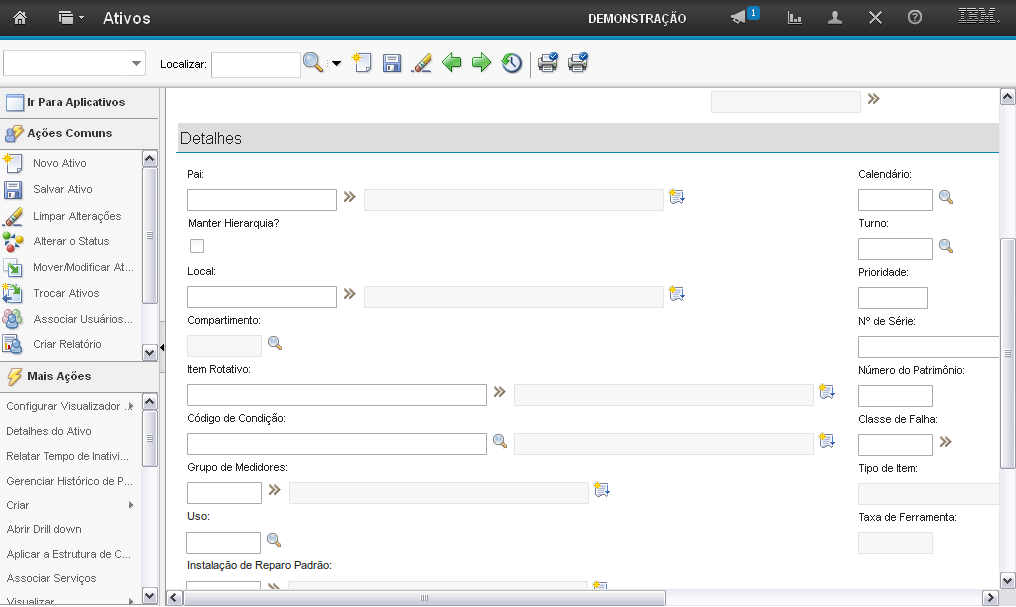The height and width of the screenshot is (607, 1016).
Task: Click Trocar Ativos in common actions
Action: (x=66, y=293)
